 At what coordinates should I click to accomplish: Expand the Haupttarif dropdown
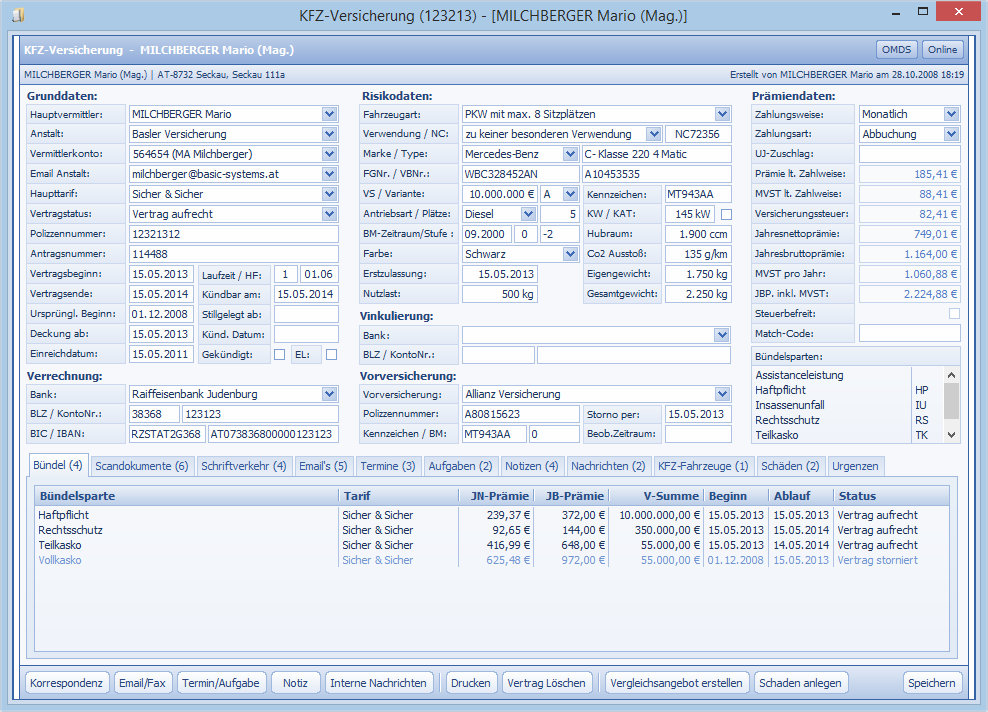point(329,194)
